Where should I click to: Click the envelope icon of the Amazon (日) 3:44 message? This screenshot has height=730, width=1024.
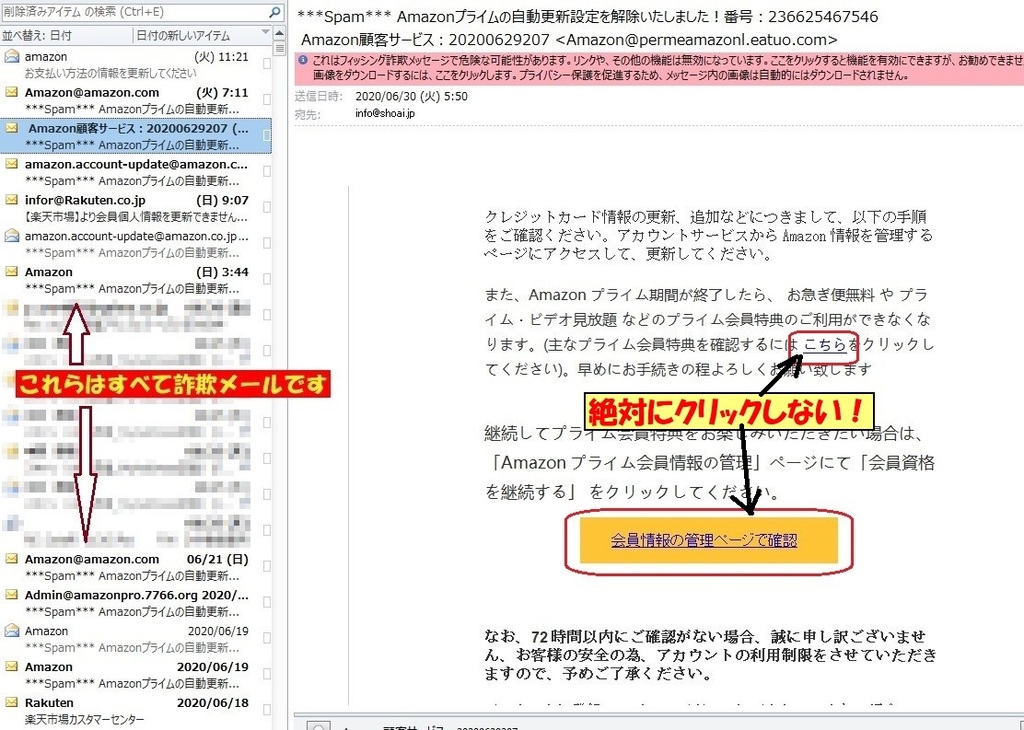point(11,272)
